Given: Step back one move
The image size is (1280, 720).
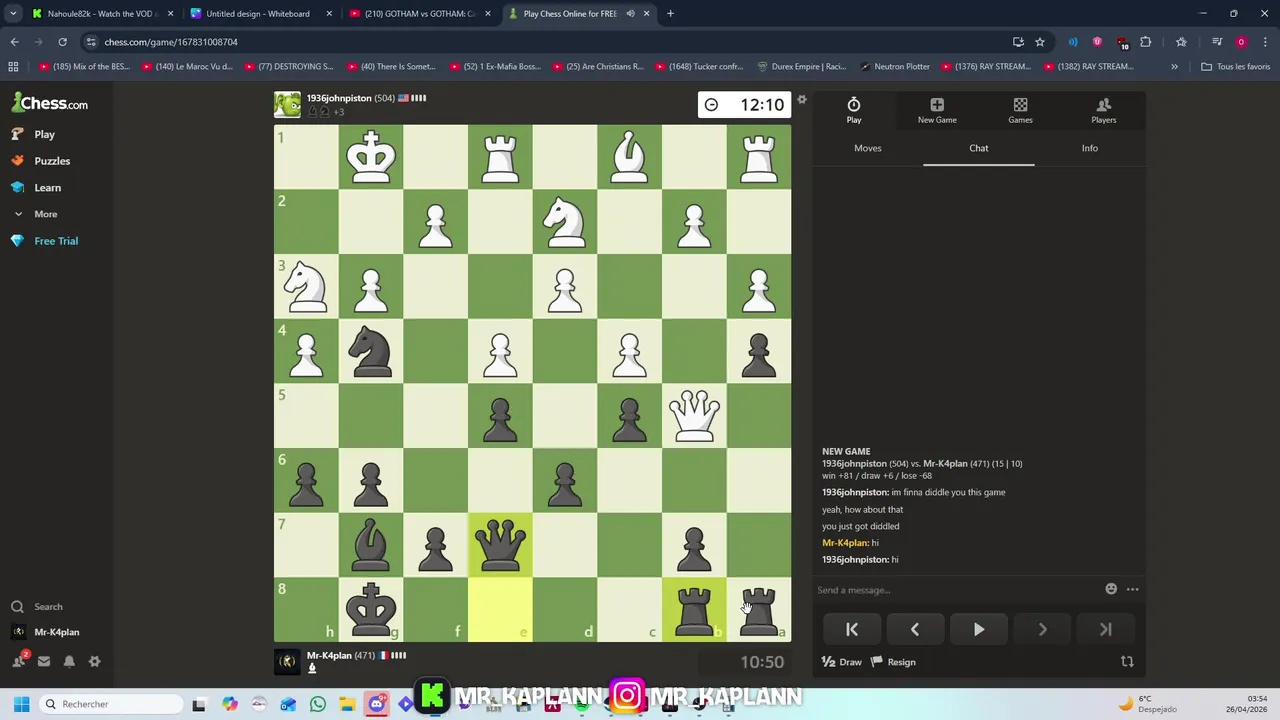Looking at the screenshot, I should pyautogui.click(x=915, y=629).
